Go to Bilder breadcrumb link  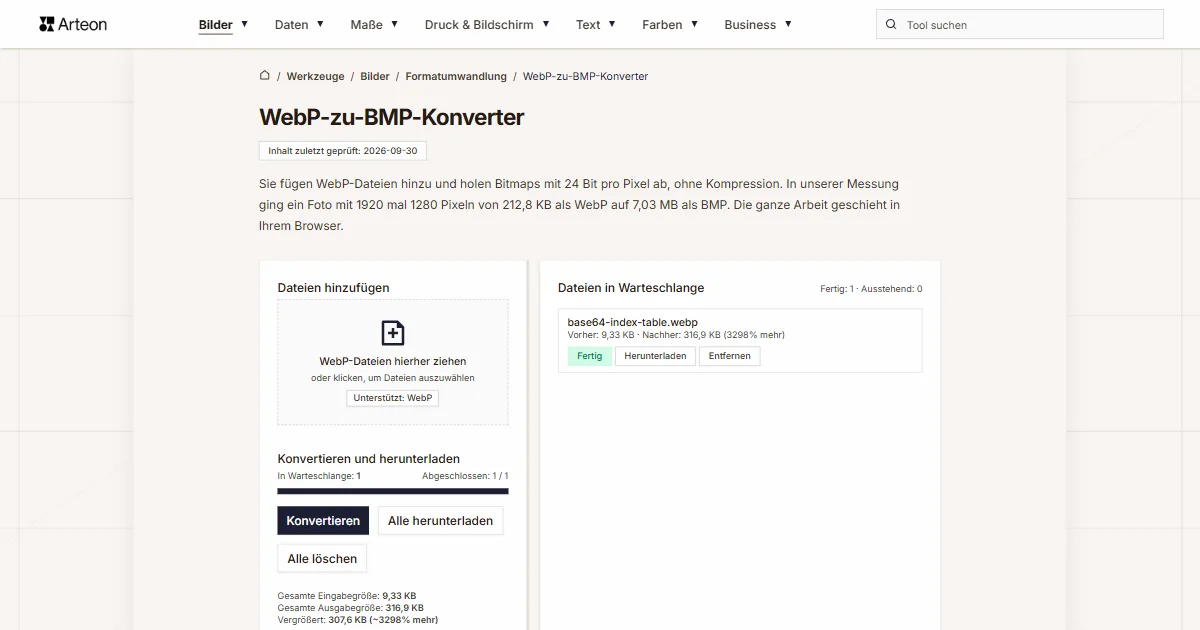point(375,76)
